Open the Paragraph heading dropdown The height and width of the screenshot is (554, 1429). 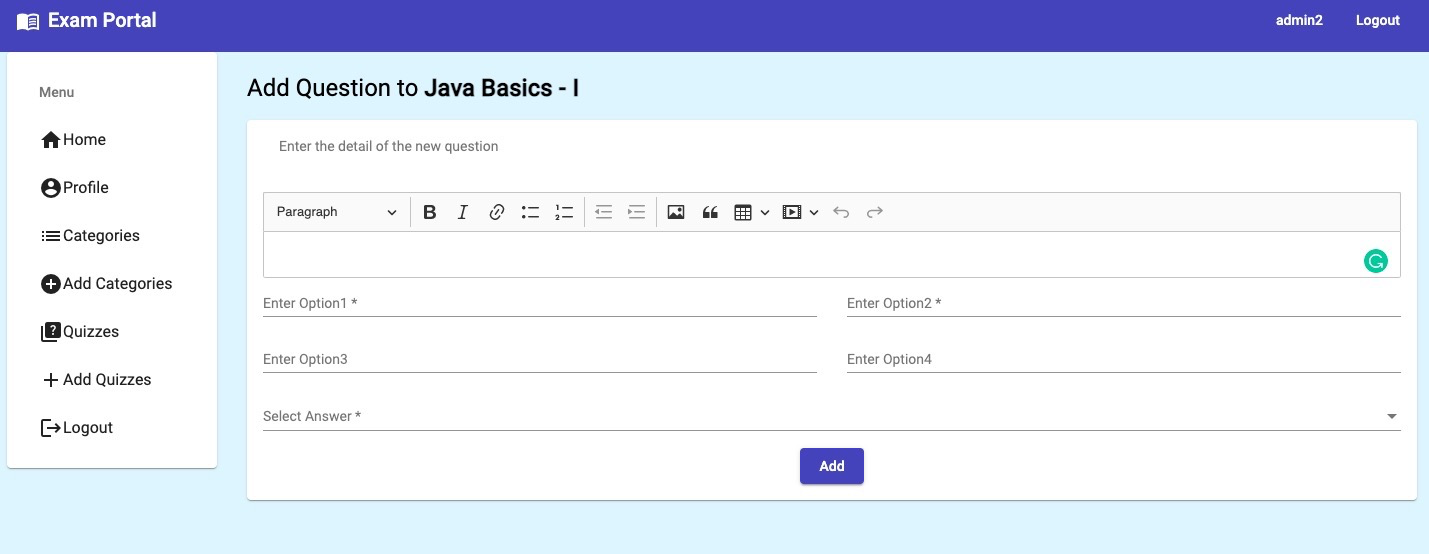tap(337, 212)
